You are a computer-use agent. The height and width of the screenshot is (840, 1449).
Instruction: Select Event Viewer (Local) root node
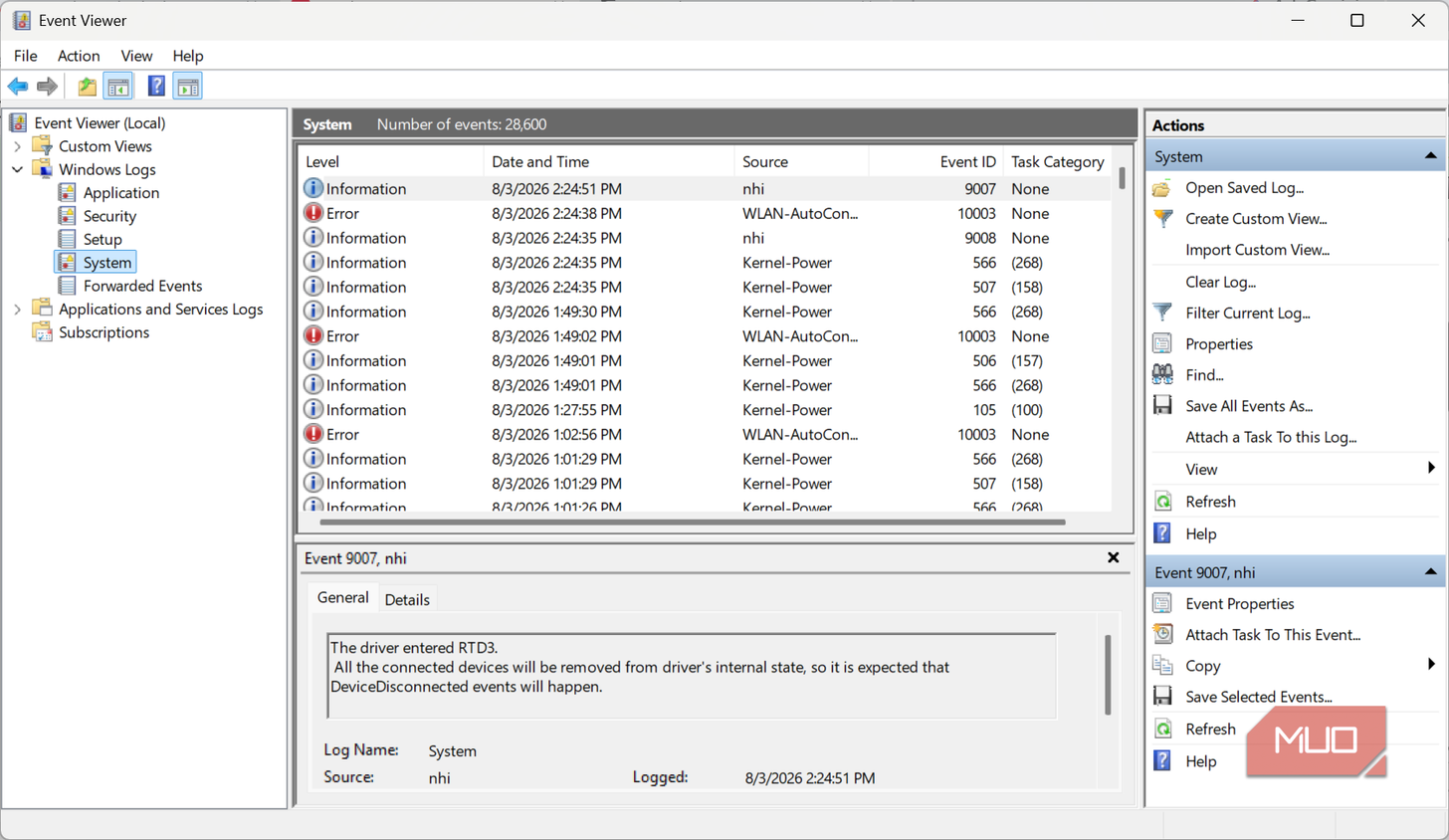100,123
